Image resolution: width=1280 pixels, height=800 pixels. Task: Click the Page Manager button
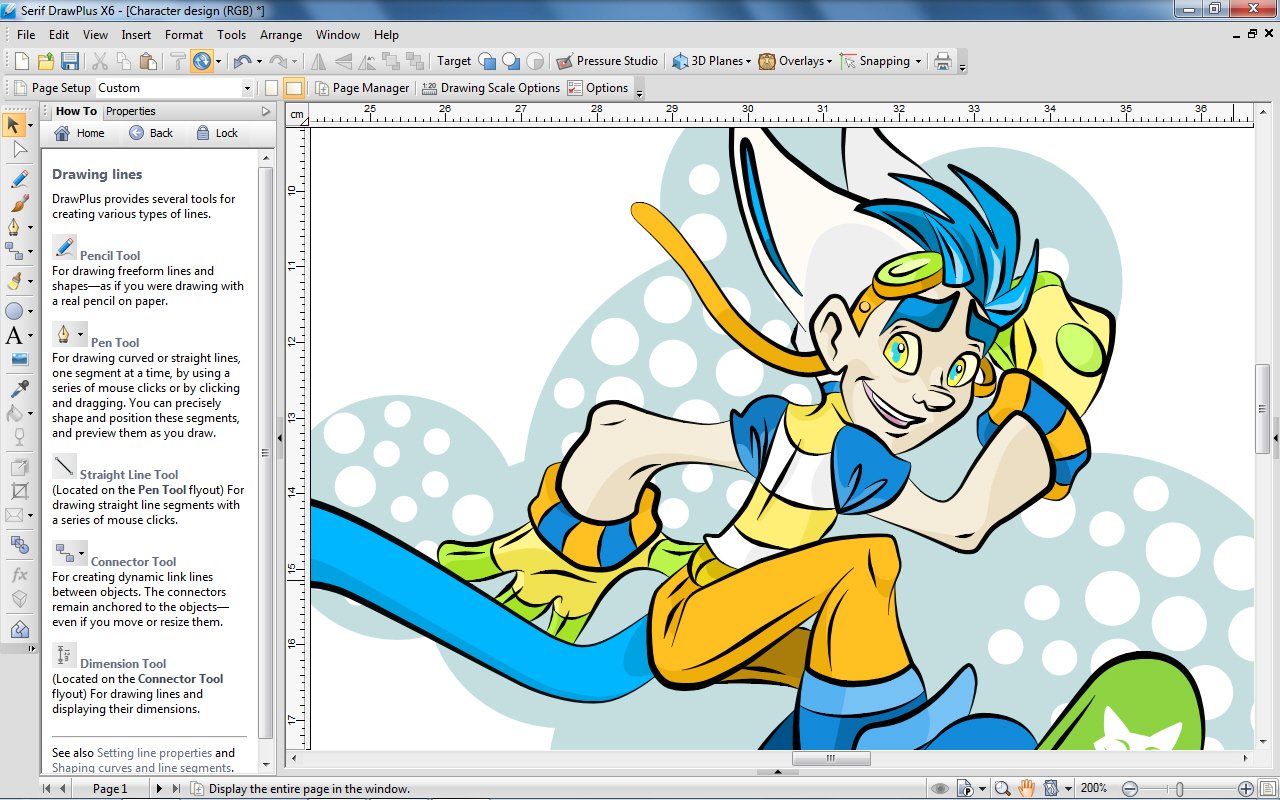click(362, 88)
